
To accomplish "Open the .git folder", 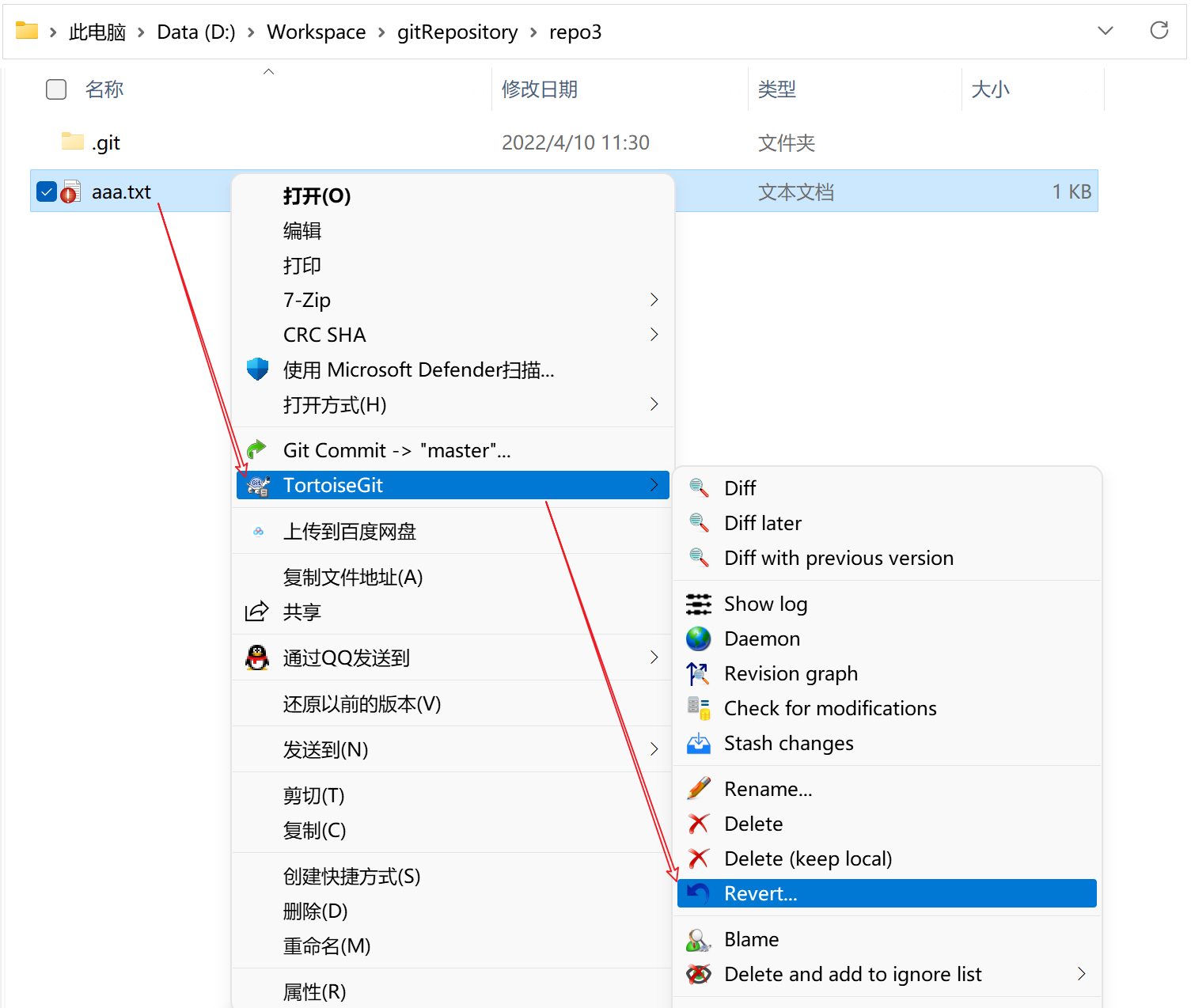I will pos(106,143).
